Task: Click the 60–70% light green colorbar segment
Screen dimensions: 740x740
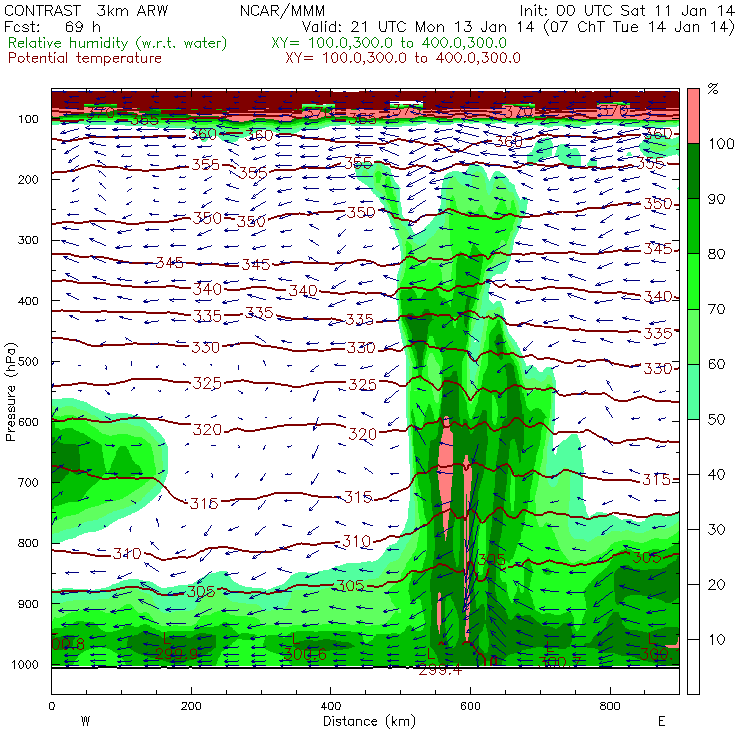Action: 693,336
